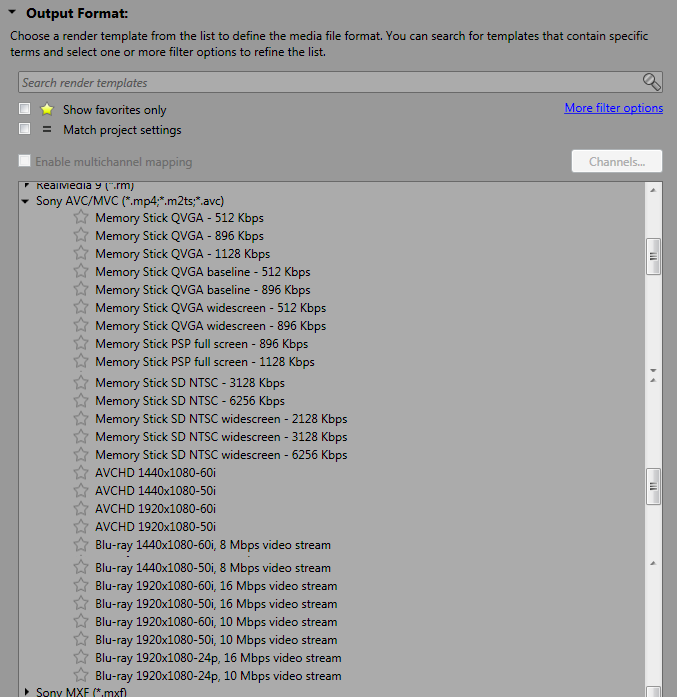The height and width of the screenshot is (697, 677).
Task: Star Blu-ray 1920x1080-24p, 16 Mbps template
Action: click(81, 657)
